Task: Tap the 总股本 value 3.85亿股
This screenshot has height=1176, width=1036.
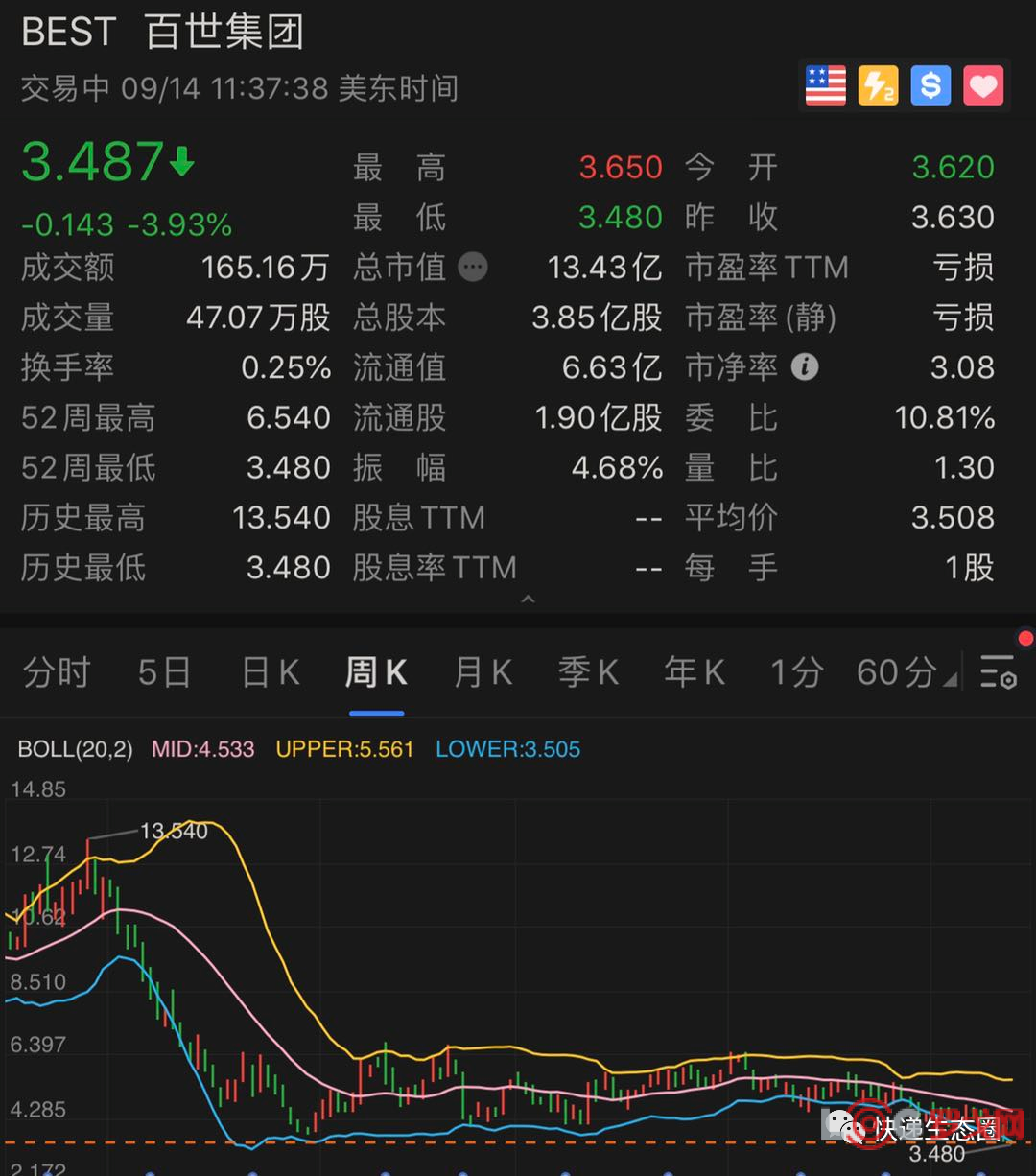Action: click(x=597, y=317)
